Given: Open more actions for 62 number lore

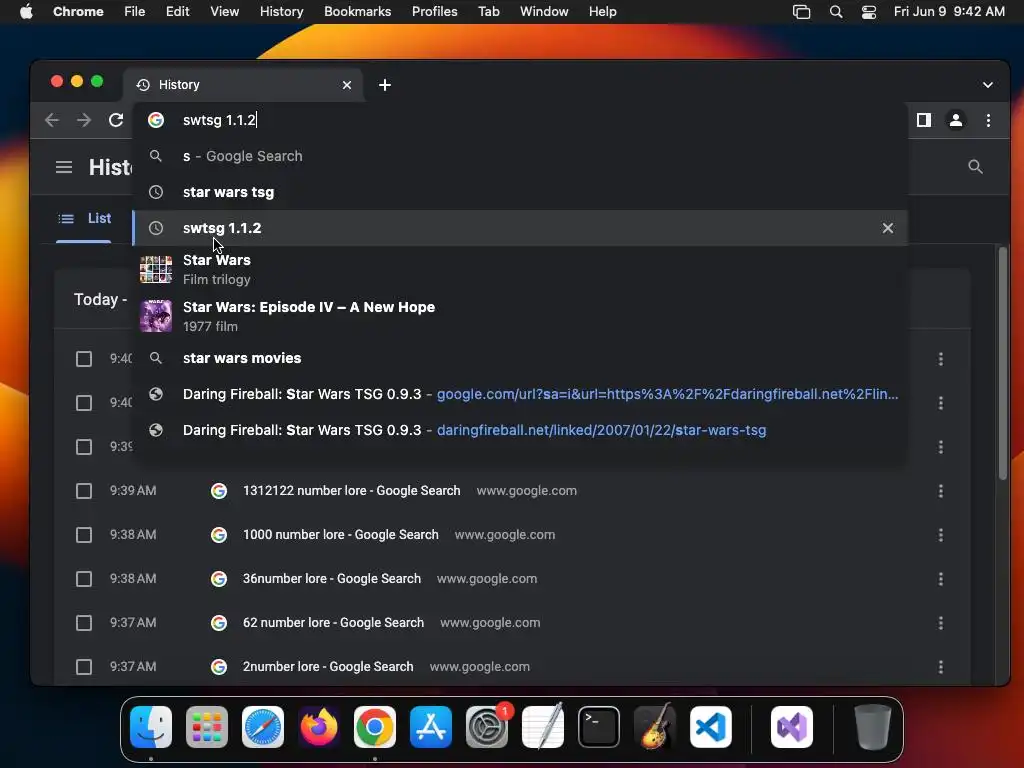Looking at the screenshot, I should pos(940,623).
